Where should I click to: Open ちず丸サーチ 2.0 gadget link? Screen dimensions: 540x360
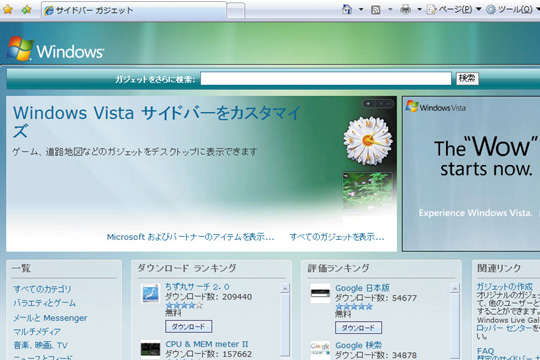point(197,287)
